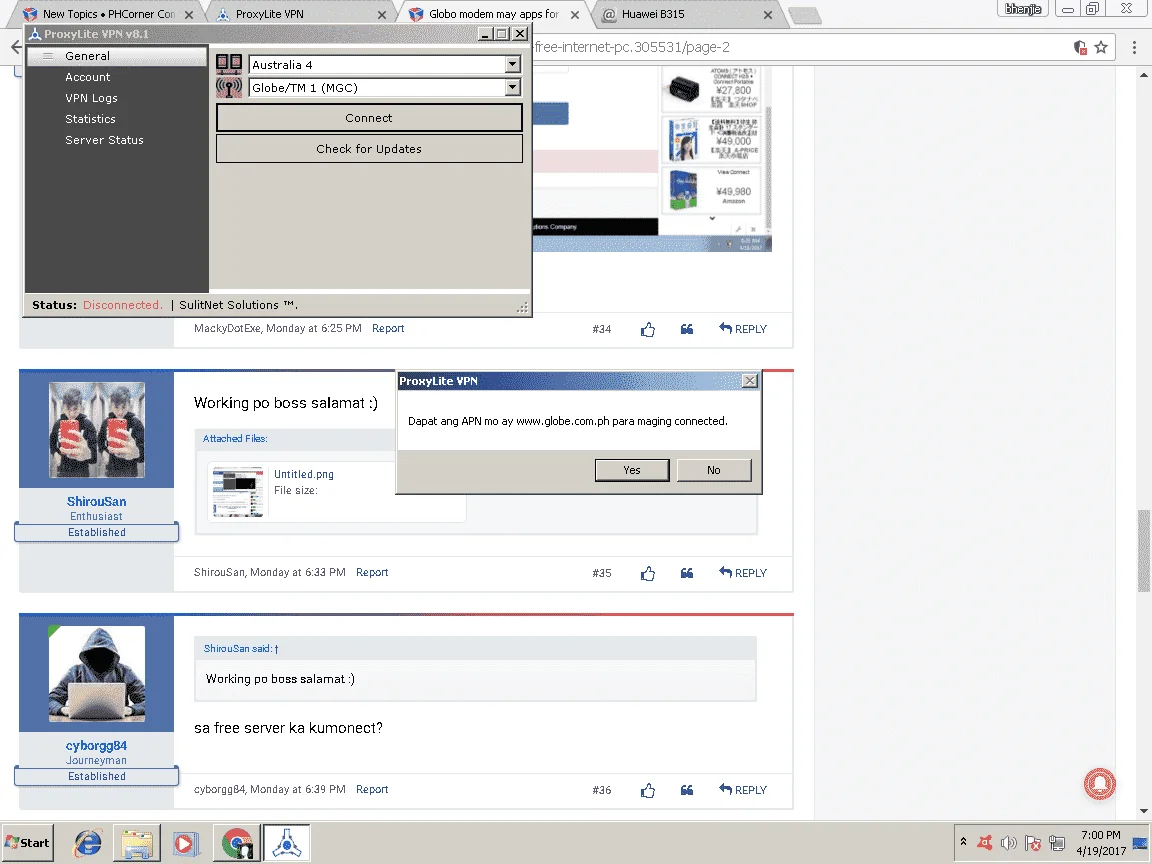Click cyborgg84's hooded avatar image
Viewport: 1152px width, 864px height.
point(96,674)
